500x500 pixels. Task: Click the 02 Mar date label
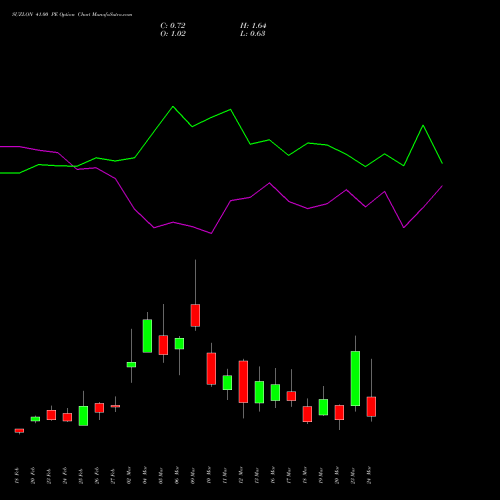[129, 475]
